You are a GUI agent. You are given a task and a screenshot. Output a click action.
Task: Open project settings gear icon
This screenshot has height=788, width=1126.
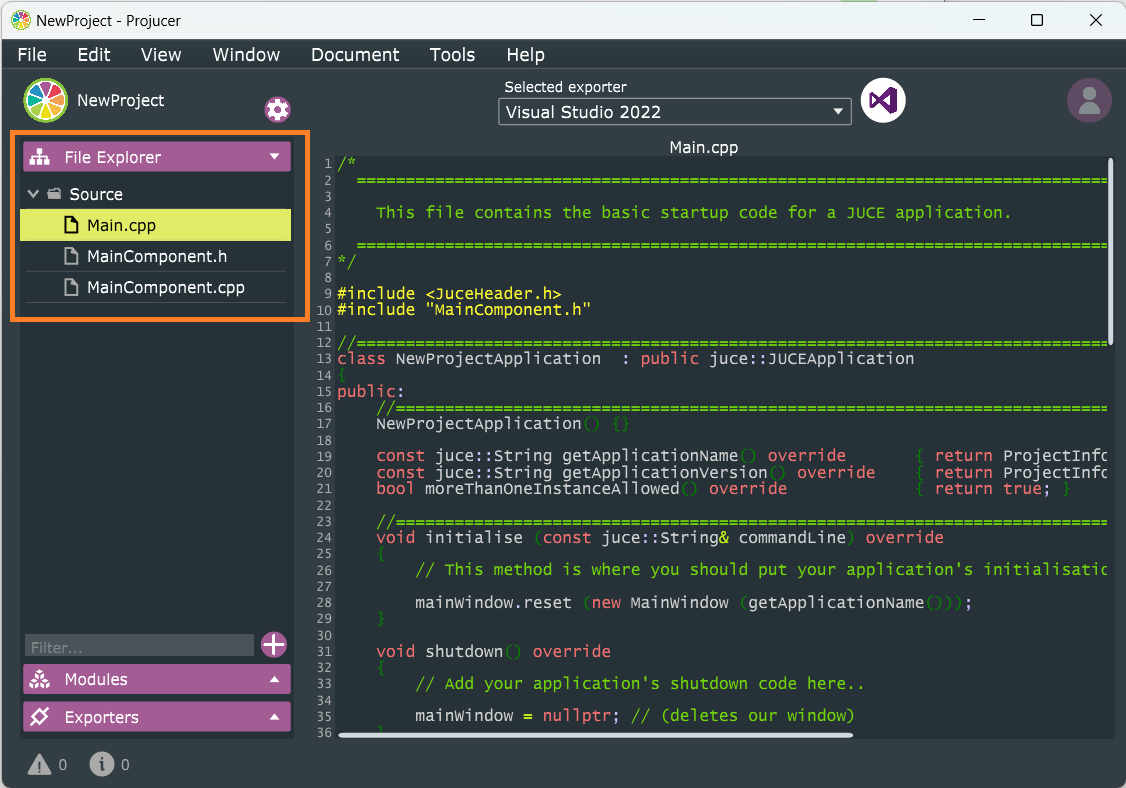[x=277, y=109]
